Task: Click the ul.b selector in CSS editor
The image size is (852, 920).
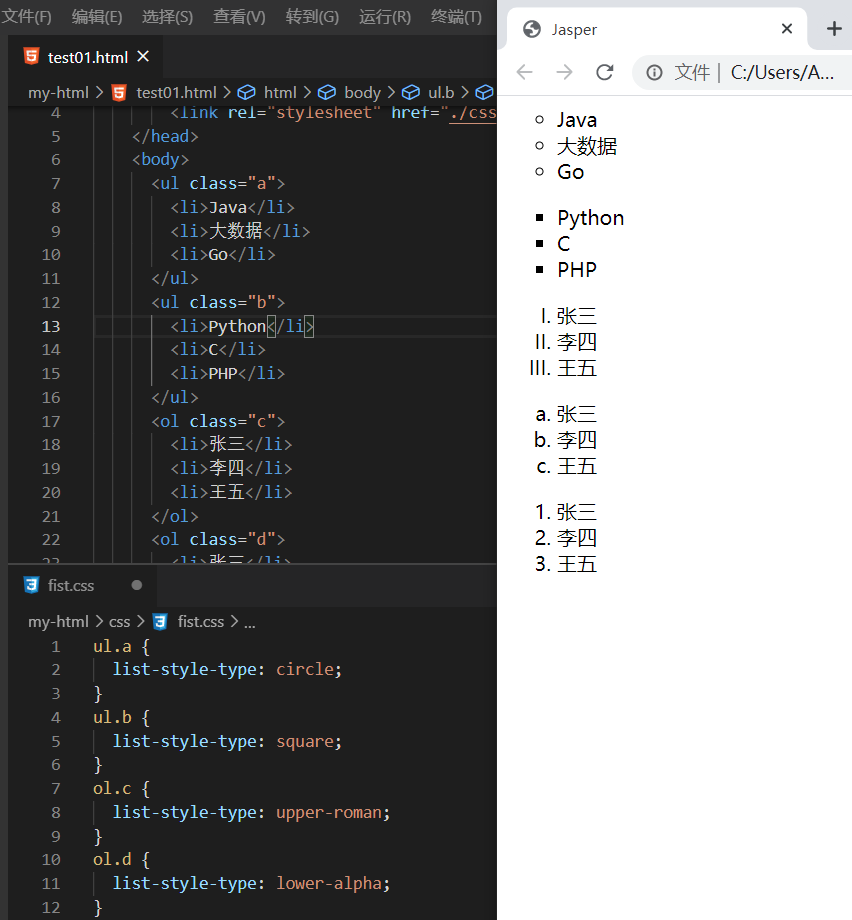Action: coord(113,717)
